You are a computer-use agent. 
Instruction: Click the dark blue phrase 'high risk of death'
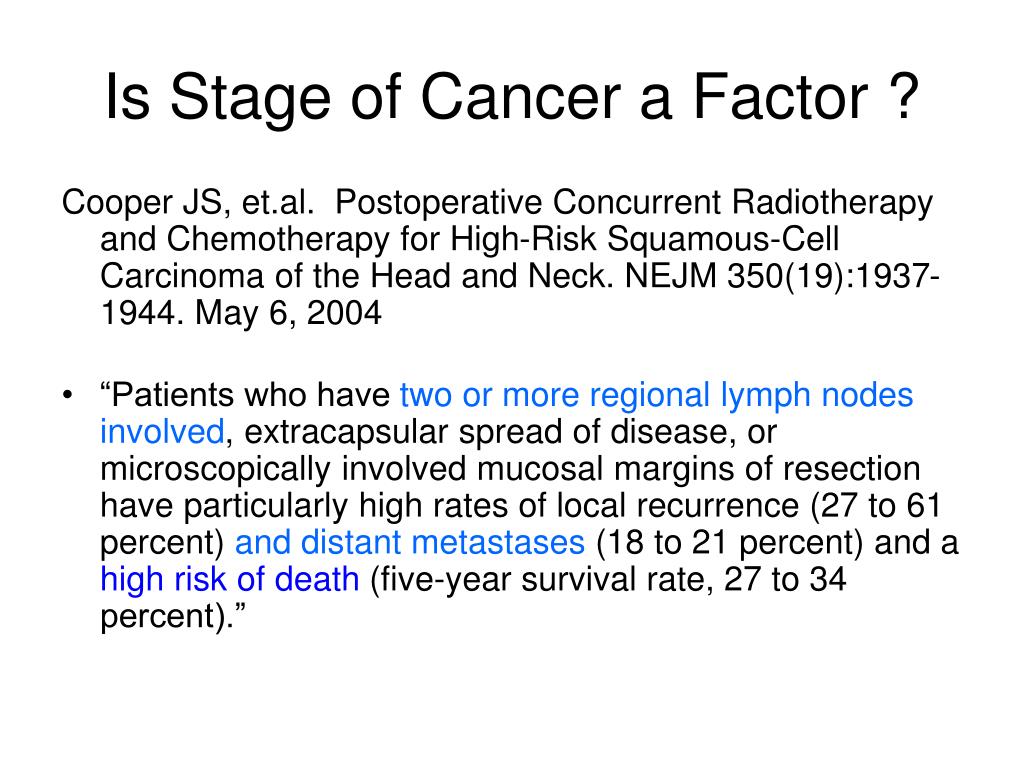point(230,580)
